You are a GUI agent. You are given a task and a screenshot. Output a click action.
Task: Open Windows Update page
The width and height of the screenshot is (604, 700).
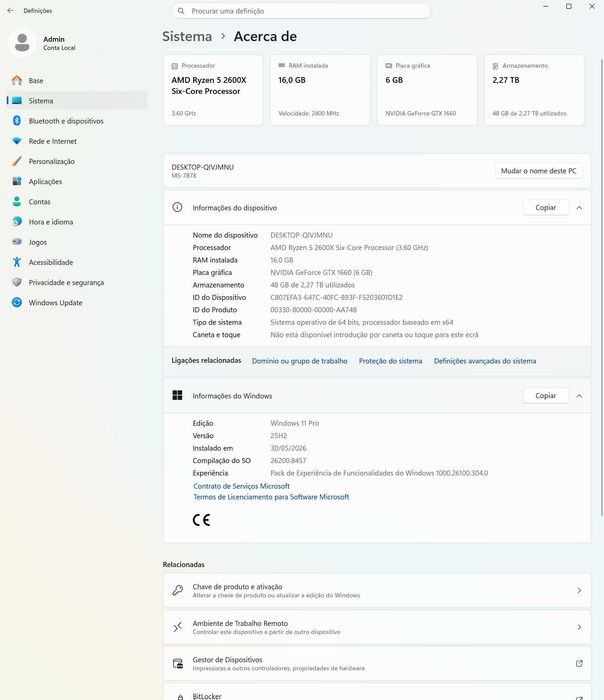(77, 302)
